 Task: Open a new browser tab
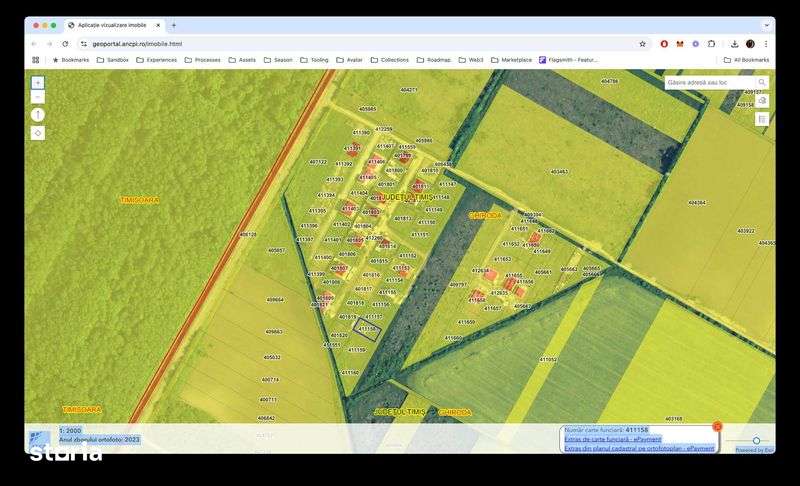pyautogui.click(x=173, y=25)
